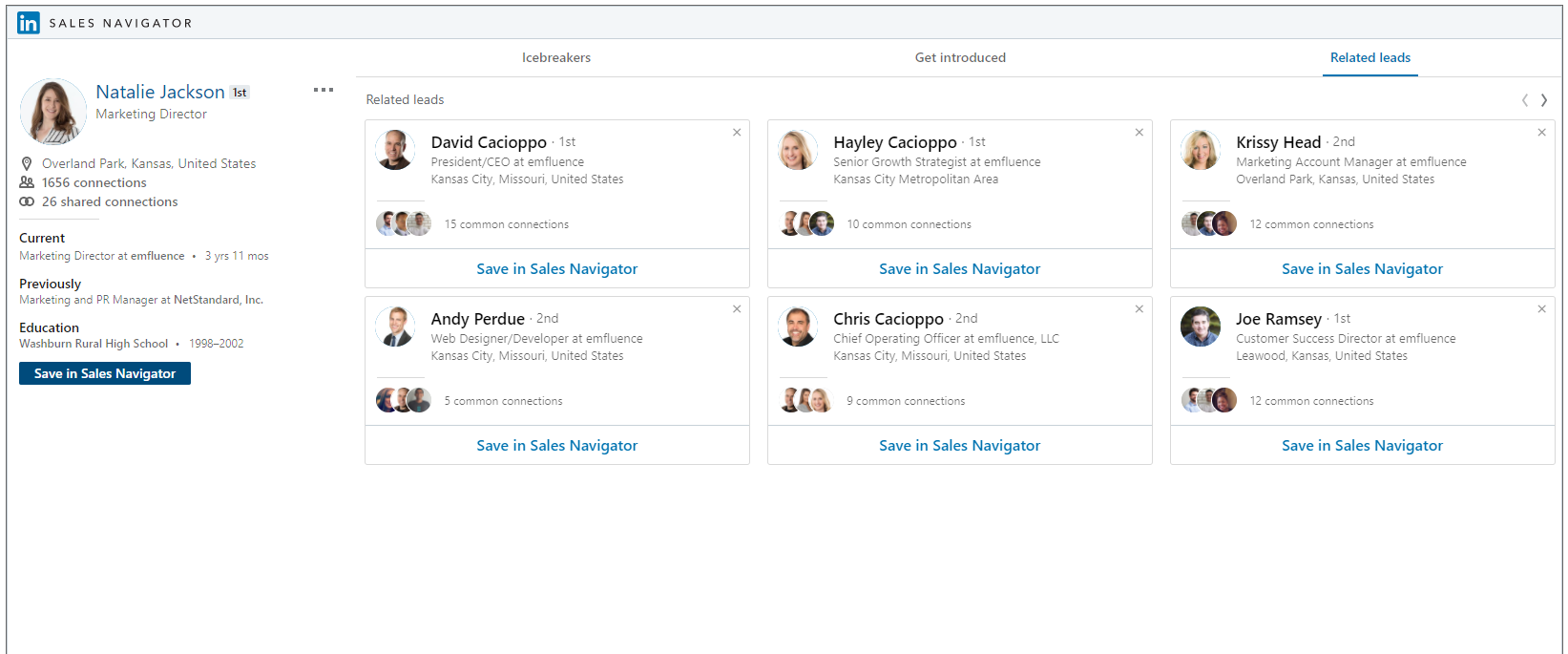Click 'Customer Success Director at emfluence' text

tap(1346, 339)
